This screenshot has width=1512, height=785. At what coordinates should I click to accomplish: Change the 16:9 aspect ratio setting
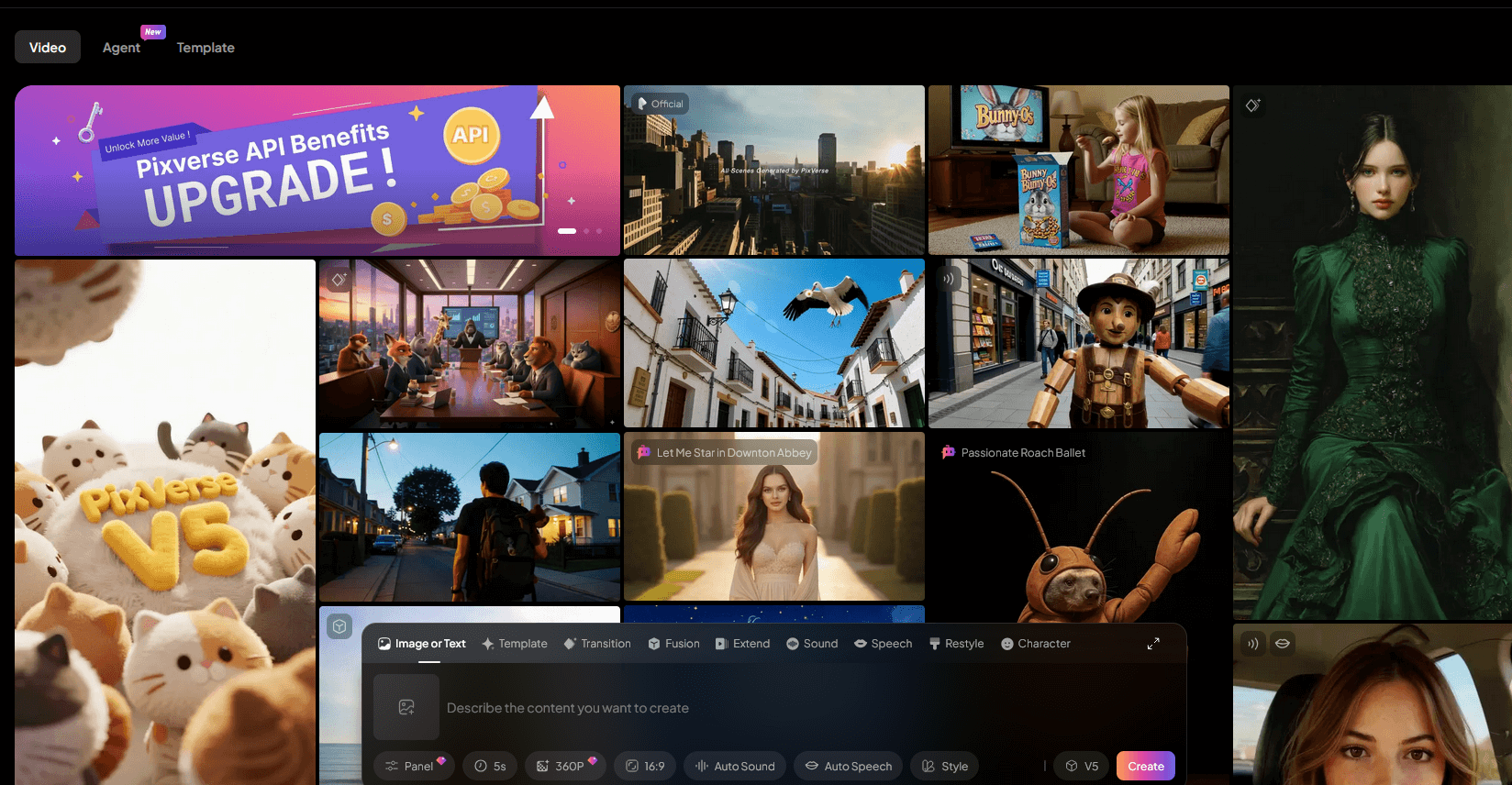click(645, 766)
